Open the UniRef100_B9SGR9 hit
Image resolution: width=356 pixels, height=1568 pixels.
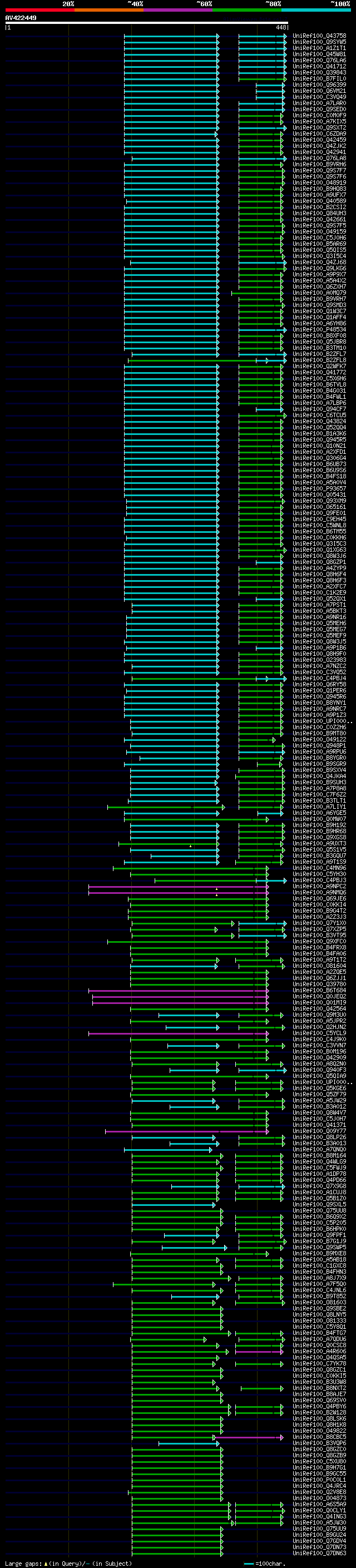(x=319, y=764)
